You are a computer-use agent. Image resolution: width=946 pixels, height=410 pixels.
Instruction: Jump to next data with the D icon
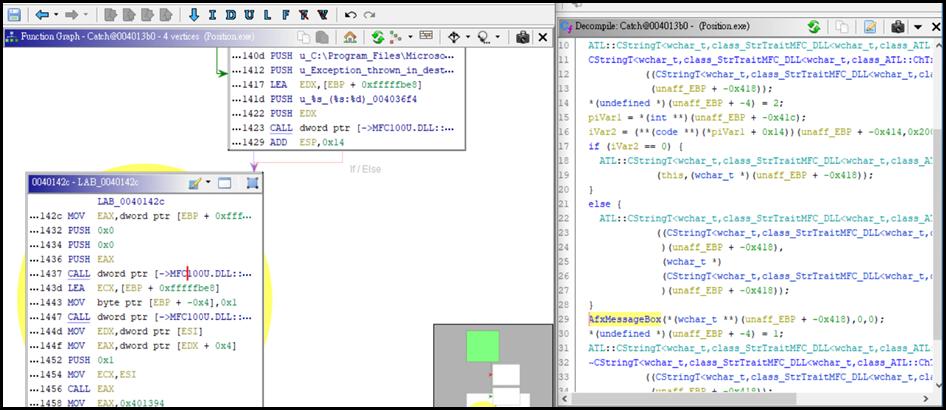tap(230, 14)
